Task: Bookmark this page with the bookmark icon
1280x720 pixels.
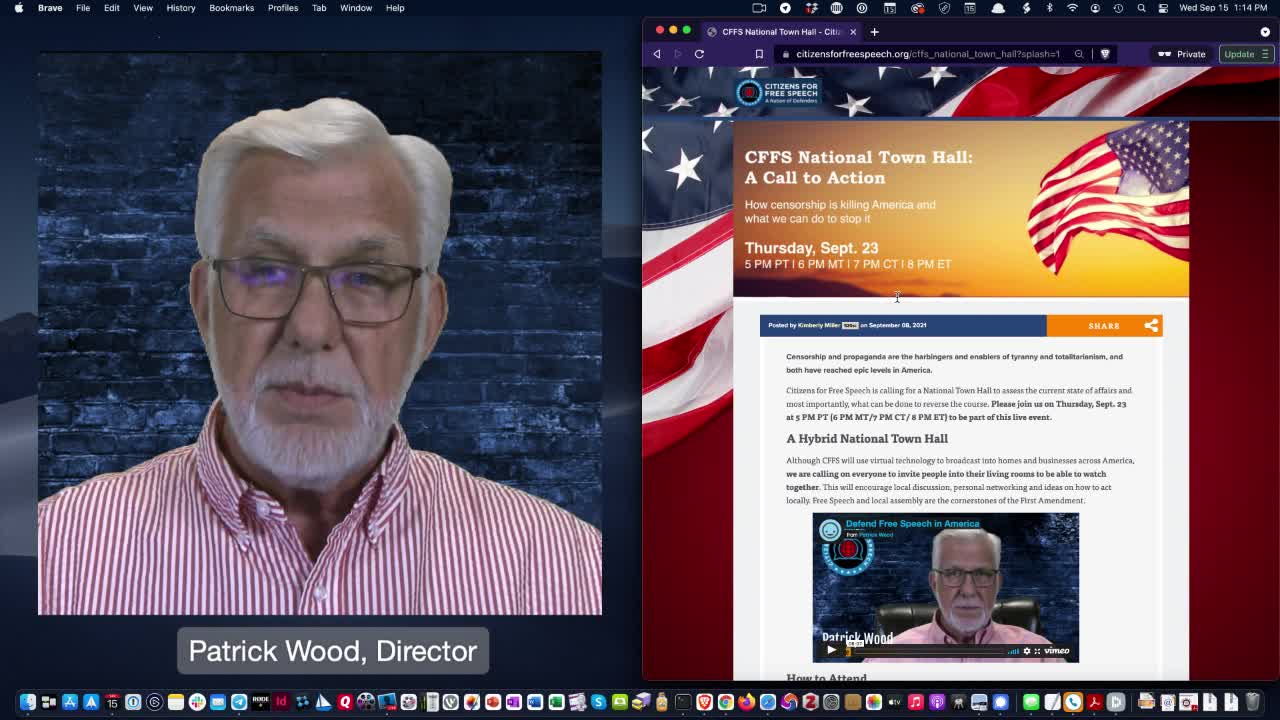Action: 759,54
